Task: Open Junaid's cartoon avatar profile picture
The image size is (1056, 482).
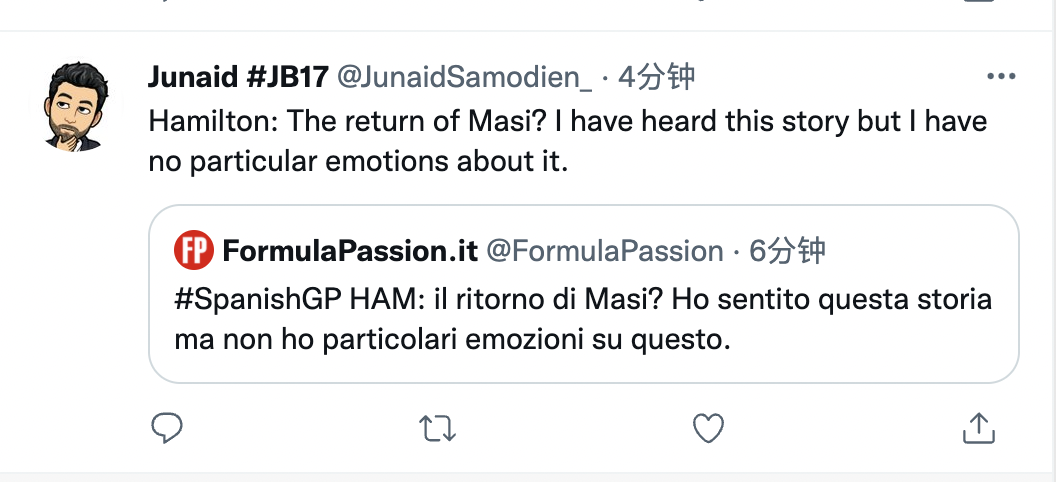Action: coord(76,106)
